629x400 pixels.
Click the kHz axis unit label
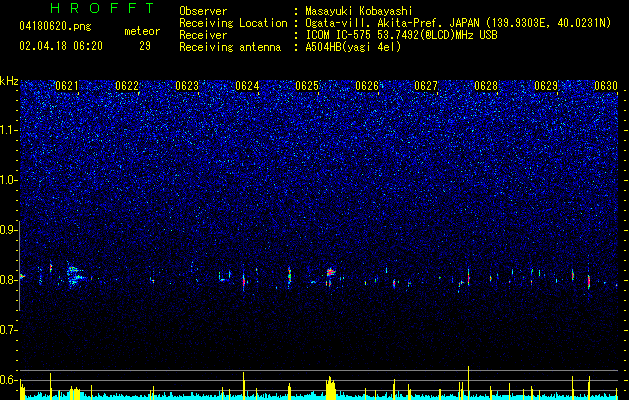tap(9, 81)
